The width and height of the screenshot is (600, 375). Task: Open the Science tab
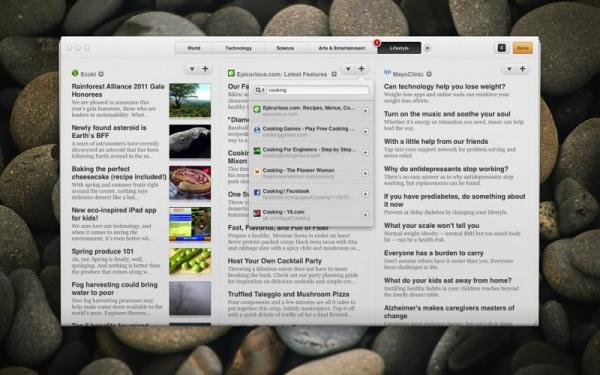click(x=285, y=48)
